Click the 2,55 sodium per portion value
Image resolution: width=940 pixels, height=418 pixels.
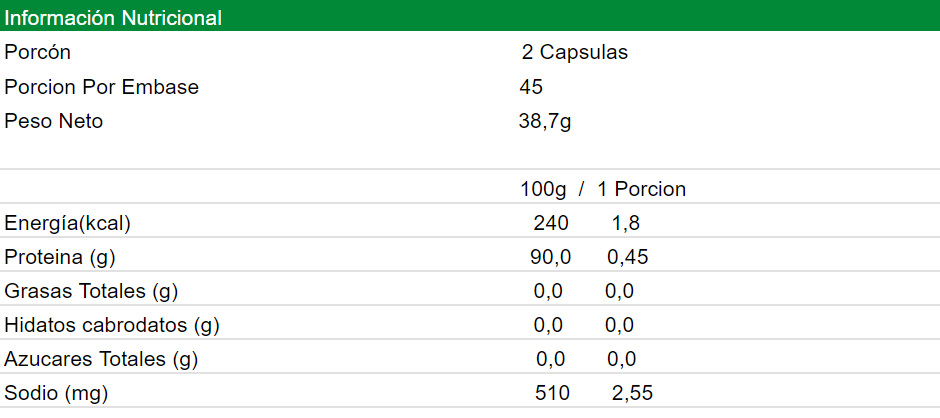633,393
